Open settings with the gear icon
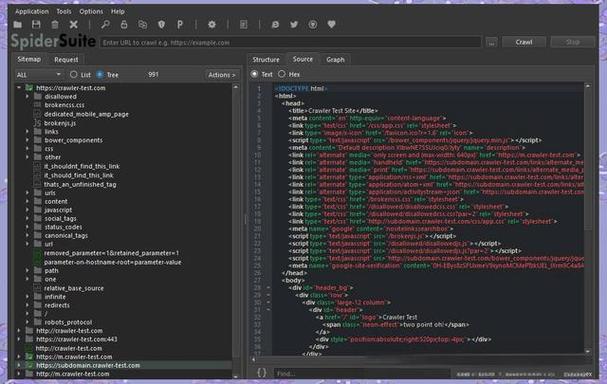Screen dimensions: 607x384 coord(212,25)
